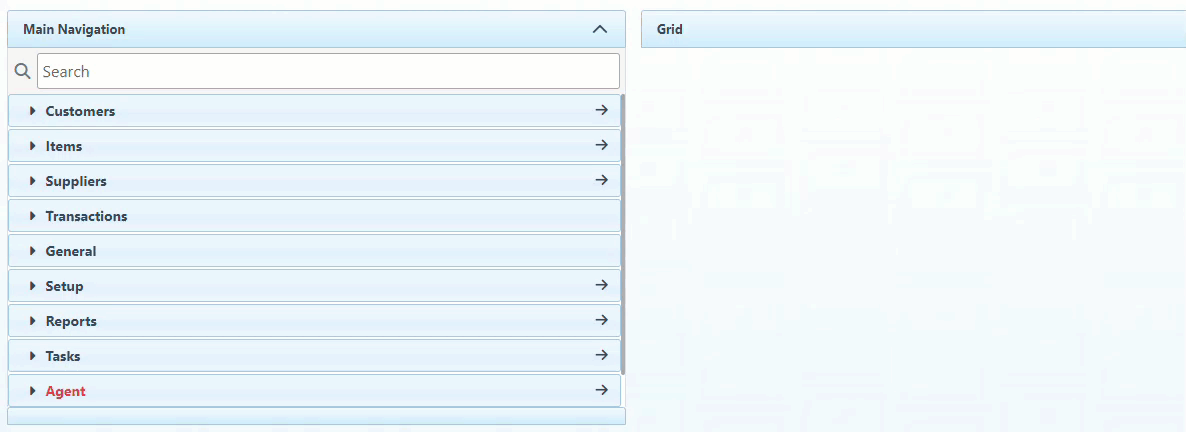
Task: Click the arrow icon on Reports row
Action: [x=601, y=320]
